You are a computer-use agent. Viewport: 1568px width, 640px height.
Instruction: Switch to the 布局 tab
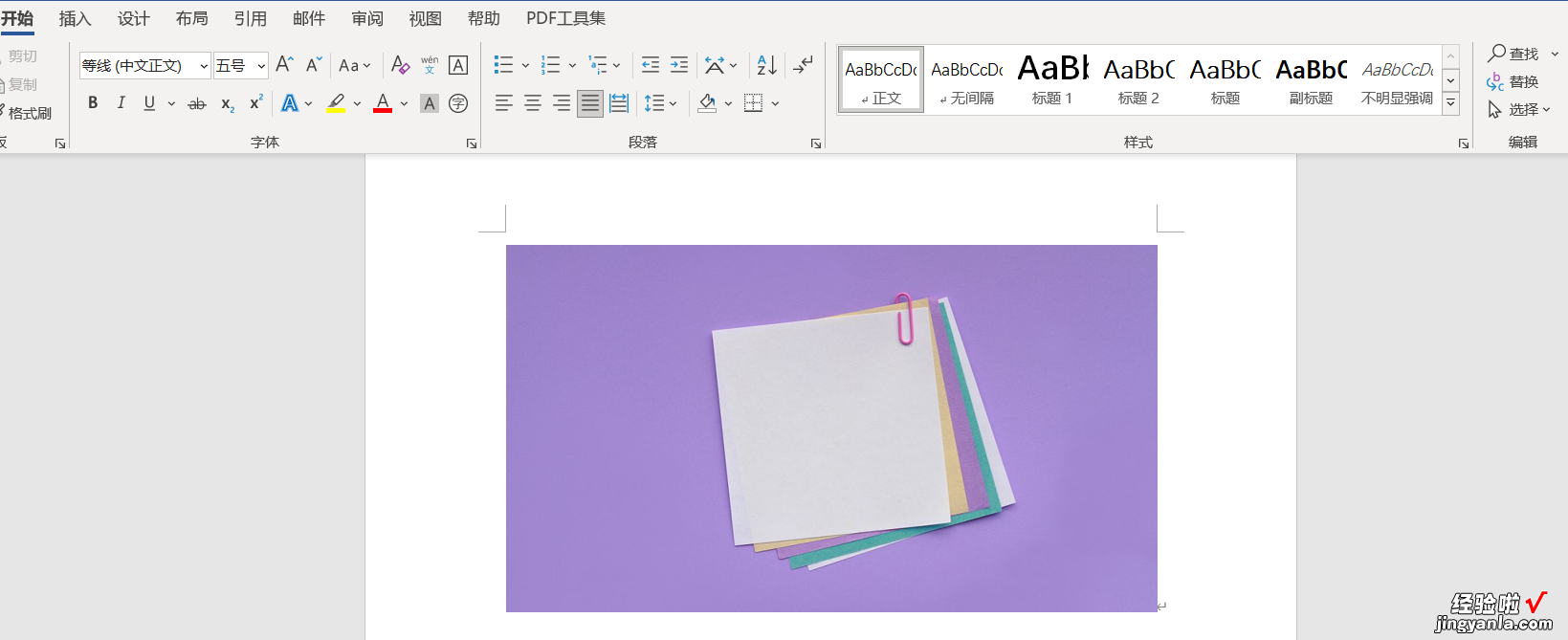(191, 18)
